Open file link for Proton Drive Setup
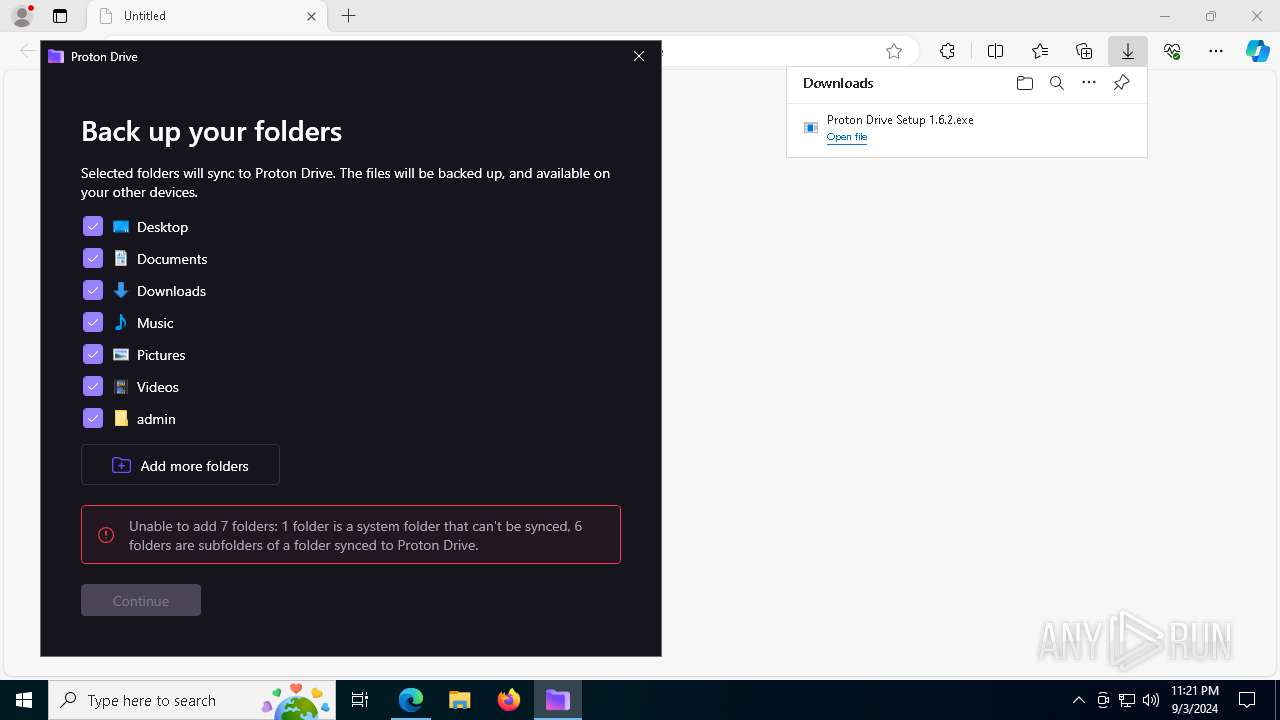 click(847, 137)
